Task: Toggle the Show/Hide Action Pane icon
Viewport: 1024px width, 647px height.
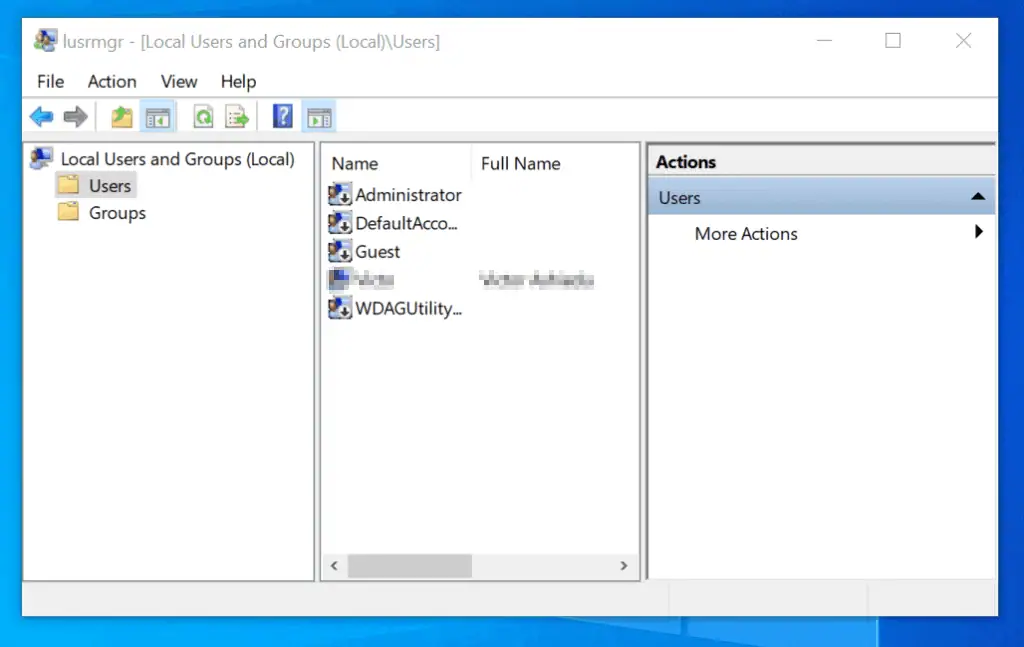Action: (320, 116)
